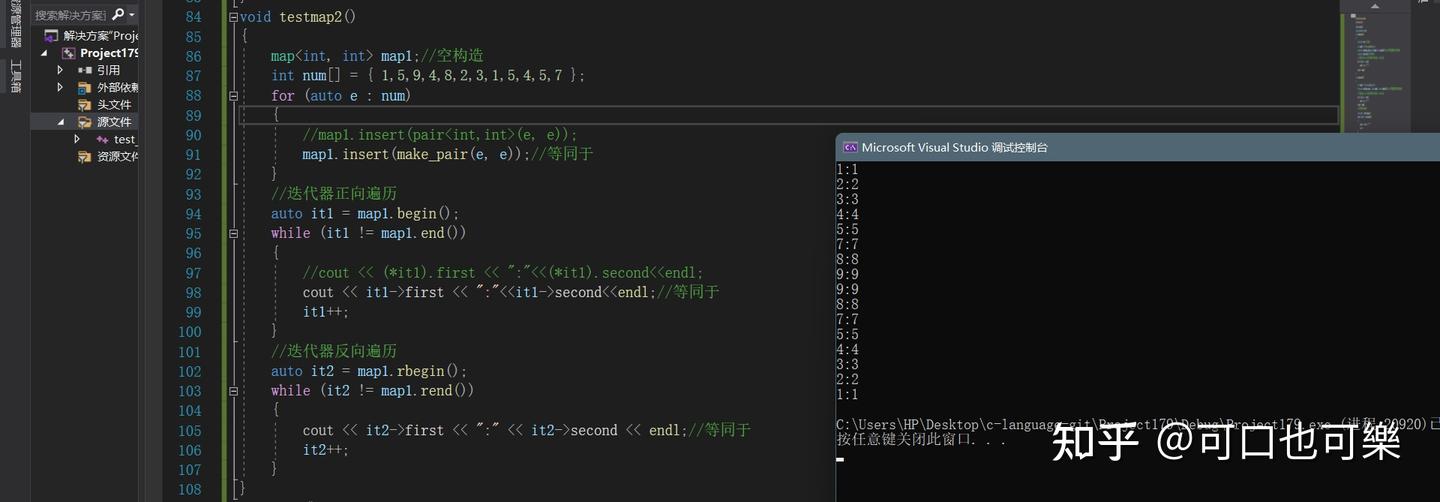Image resolution: width=1440 pixels, height=502 pixels.
Task: Open the resource manager vertical side tab
Action: pos(15,24)
